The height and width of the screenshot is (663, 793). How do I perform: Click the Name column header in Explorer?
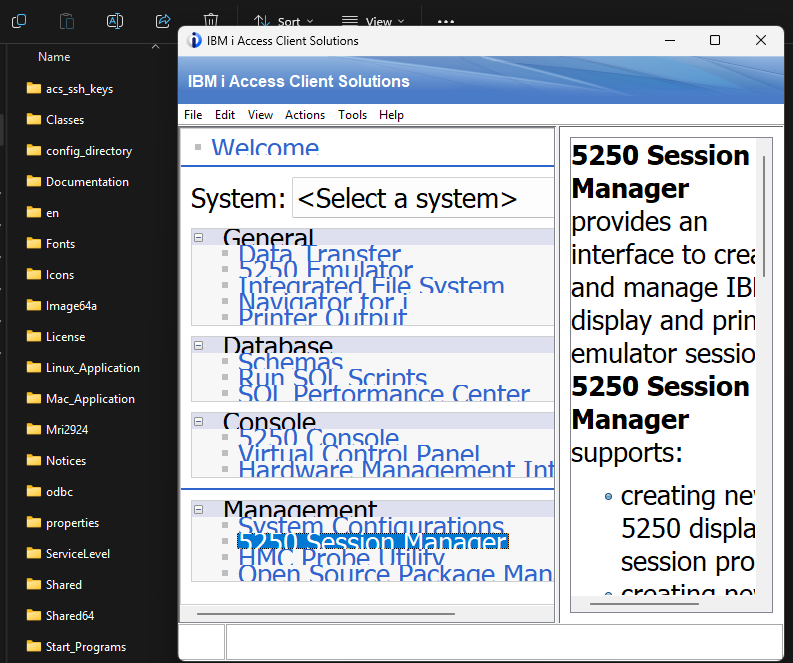click(x=54, y=57)
